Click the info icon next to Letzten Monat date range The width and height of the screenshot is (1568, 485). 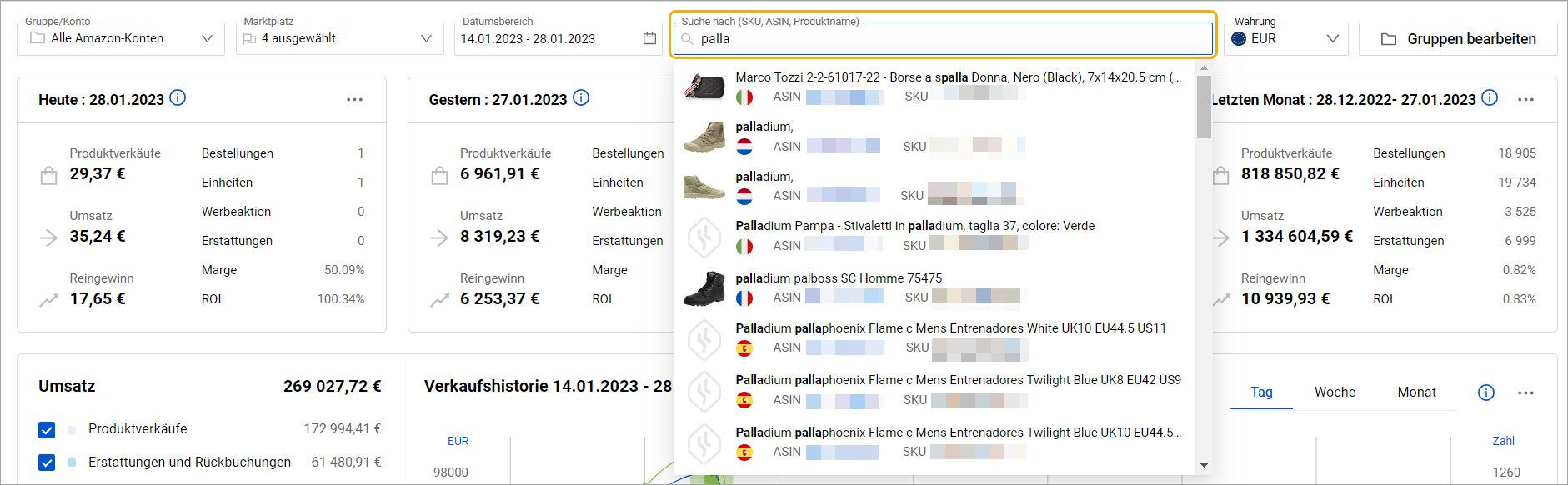click(x=1490, y=98)
